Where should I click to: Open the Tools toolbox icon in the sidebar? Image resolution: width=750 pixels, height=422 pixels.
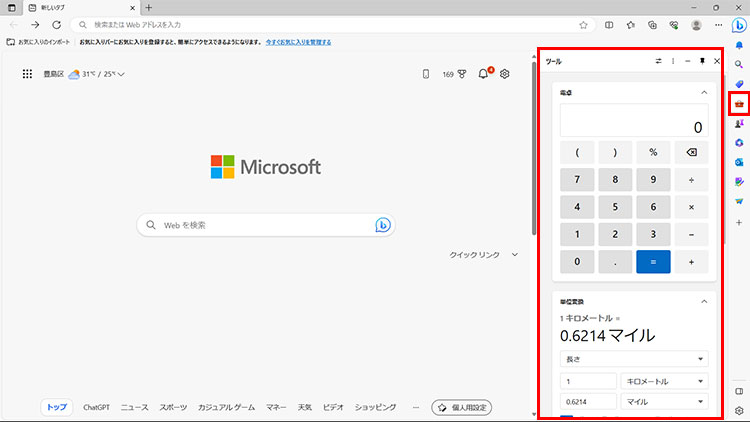(739, 104)
